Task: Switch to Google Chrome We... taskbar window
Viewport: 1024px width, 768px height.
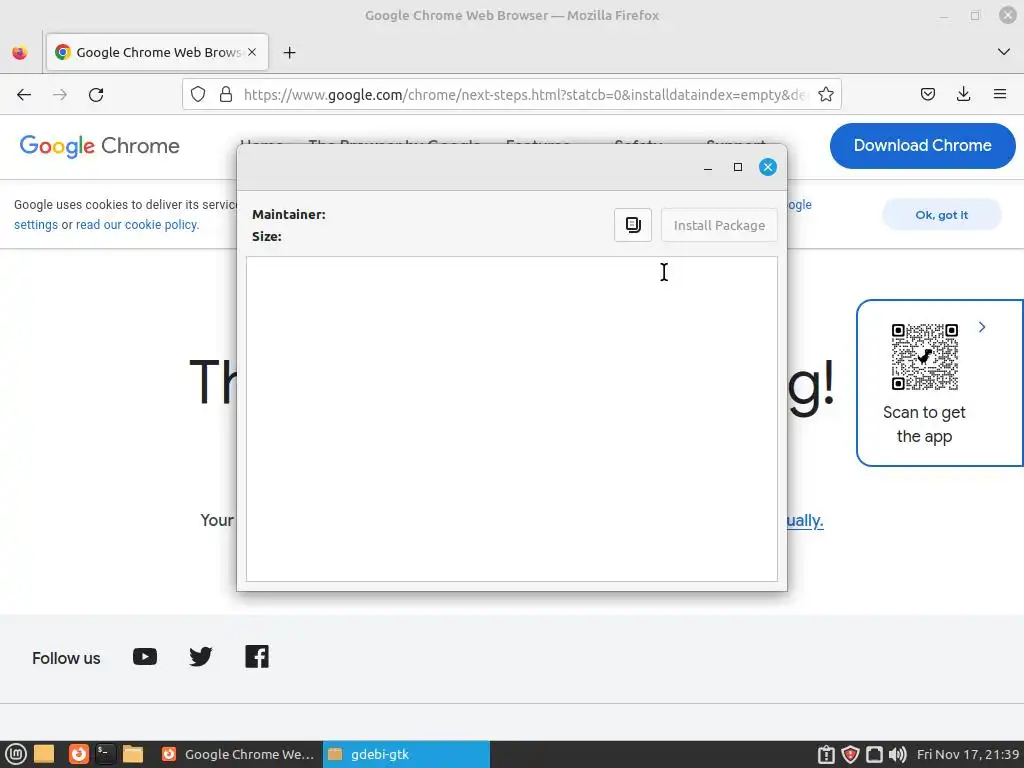Action: 238,754
